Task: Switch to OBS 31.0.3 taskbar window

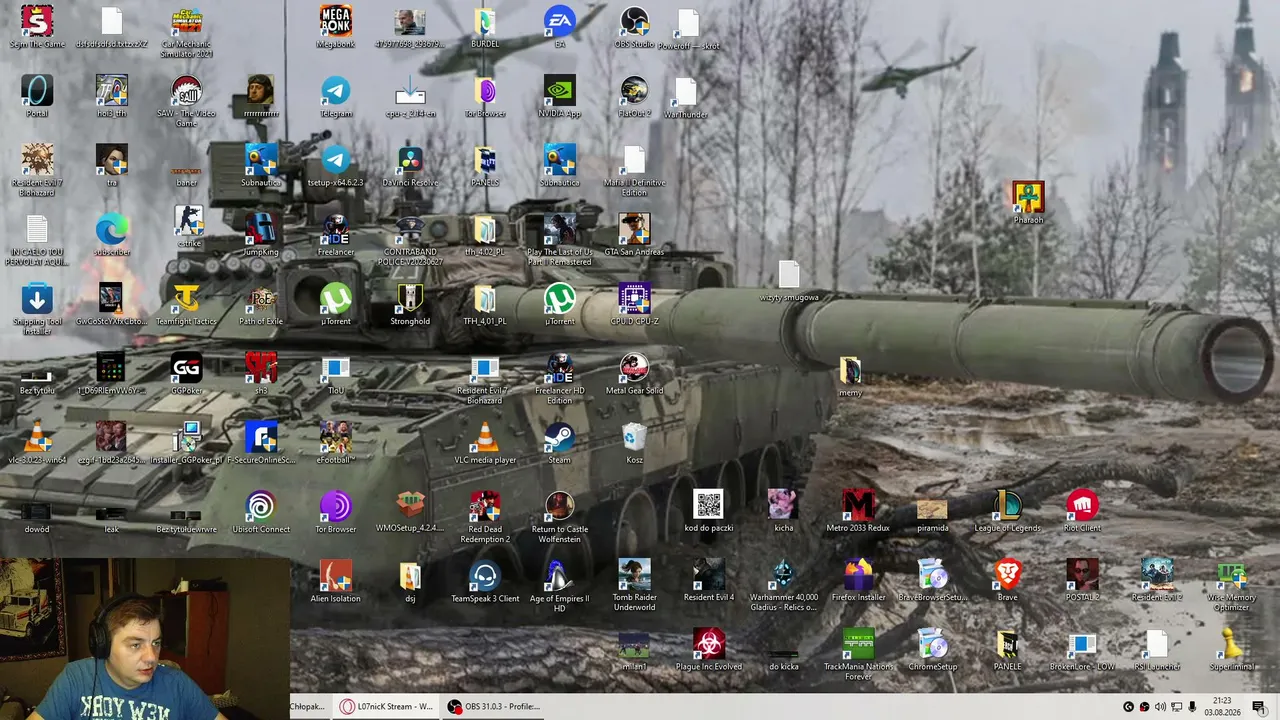Action: (494, 706)
